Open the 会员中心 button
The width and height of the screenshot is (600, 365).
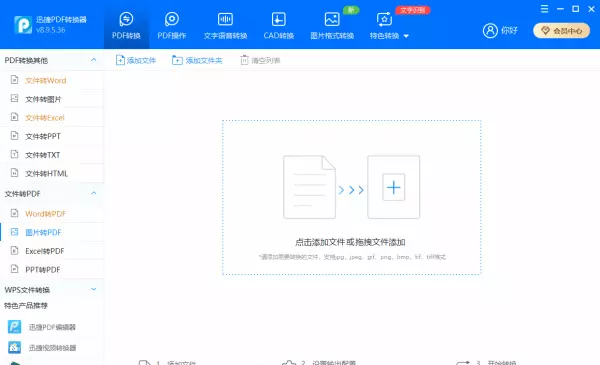click(561, 31)
